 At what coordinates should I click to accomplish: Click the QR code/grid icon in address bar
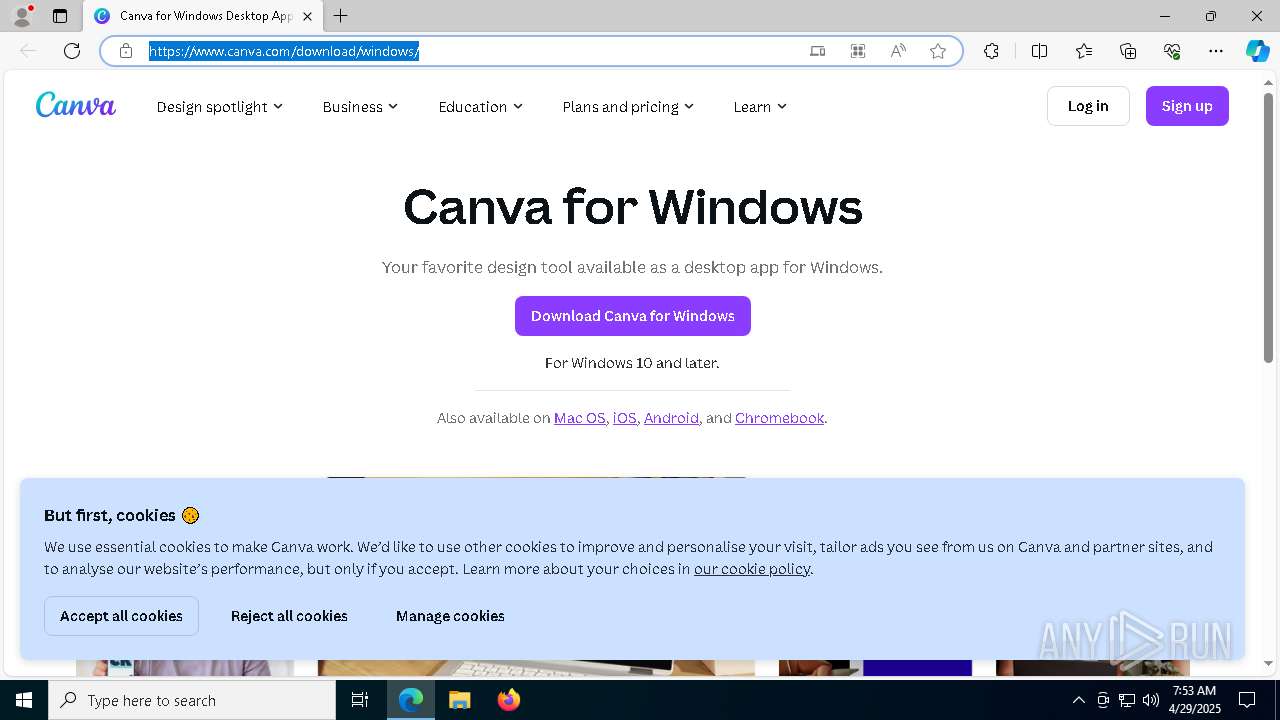click(x=858, y=51)
